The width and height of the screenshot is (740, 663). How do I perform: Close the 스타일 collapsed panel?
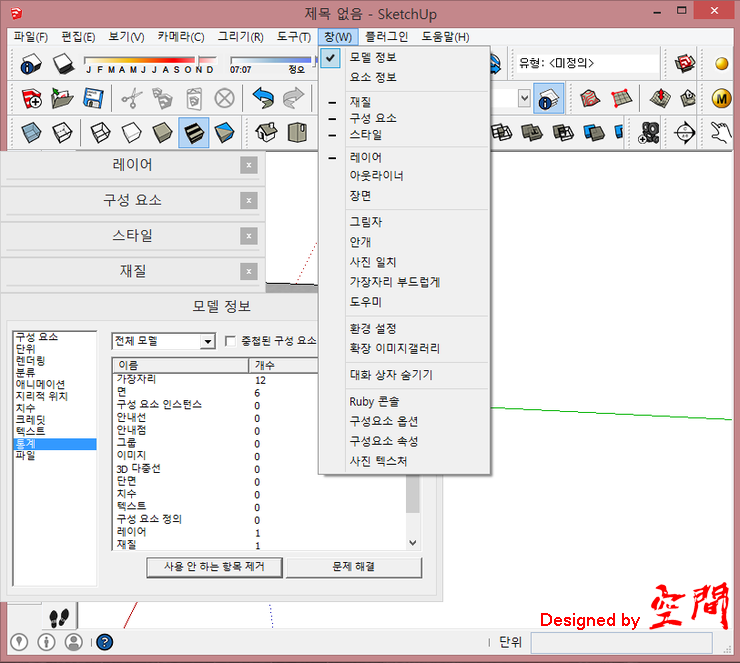249,236
